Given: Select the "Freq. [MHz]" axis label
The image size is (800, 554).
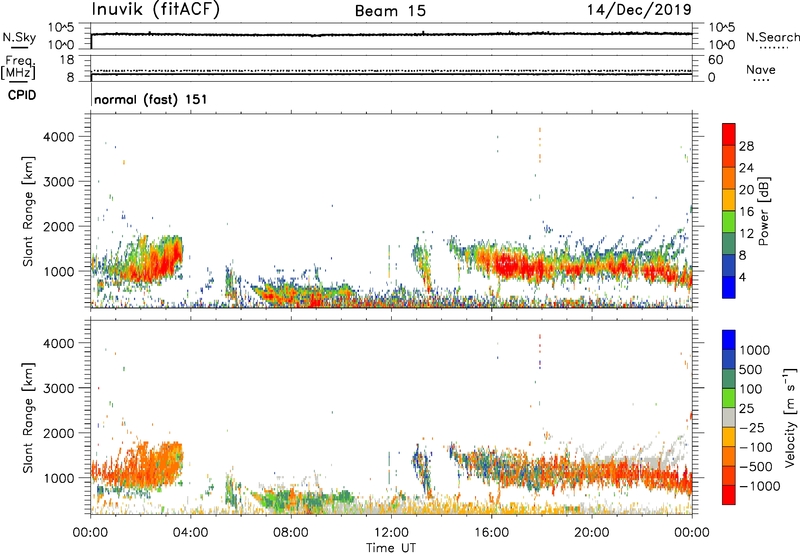Looking at the screenshot, I should click(x=19, y=68).
